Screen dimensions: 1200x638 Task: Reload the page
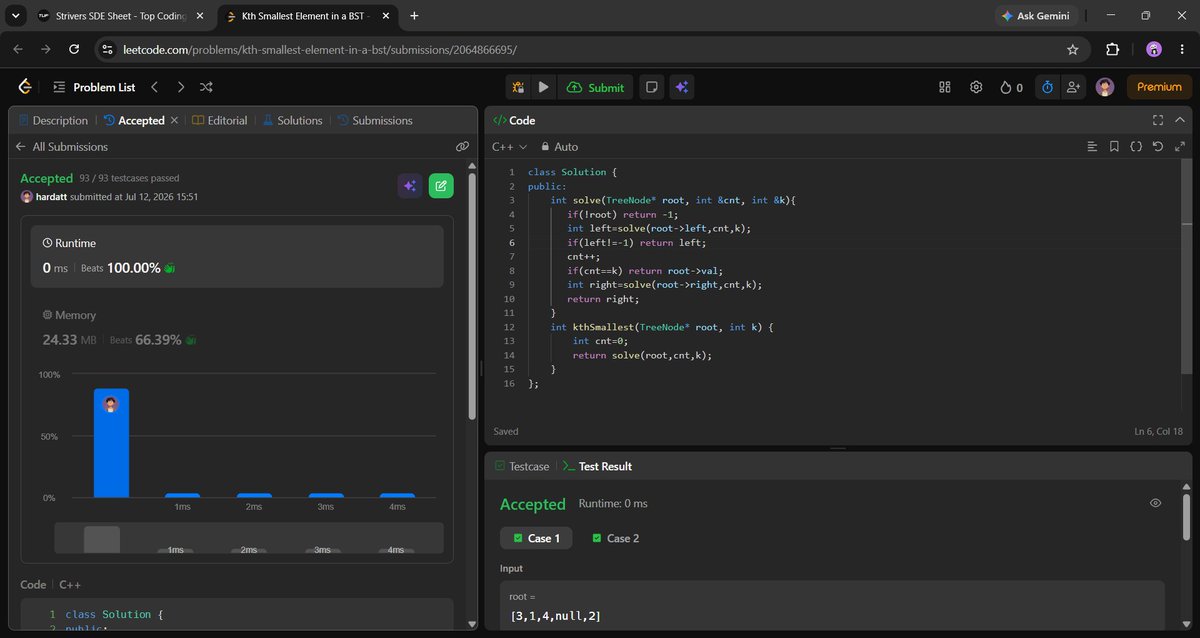74,49
